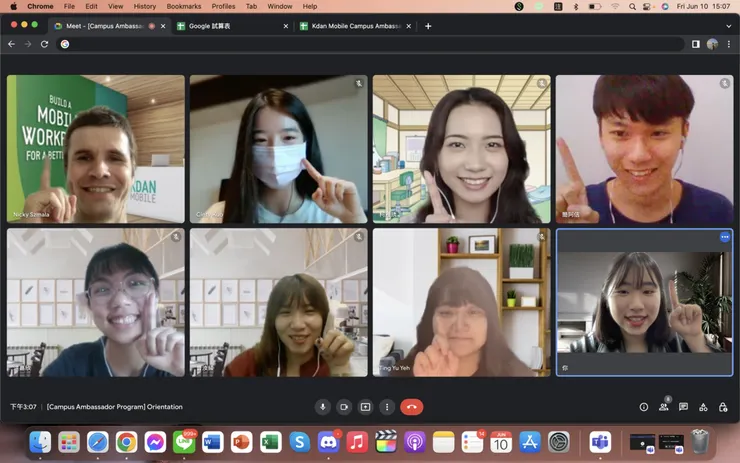This screenshot has width=740, height=463.
Task: Close the Google 試算表 tab
Action: (x=286, y=26)
